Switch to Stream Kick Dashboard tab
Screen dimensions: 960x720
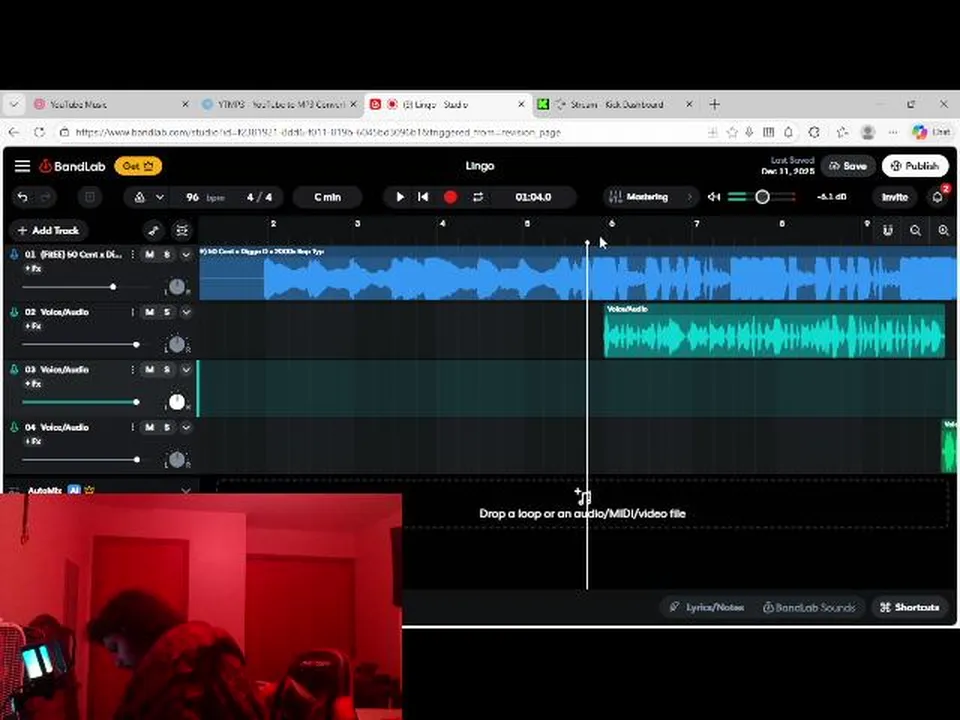coord(615,105)
